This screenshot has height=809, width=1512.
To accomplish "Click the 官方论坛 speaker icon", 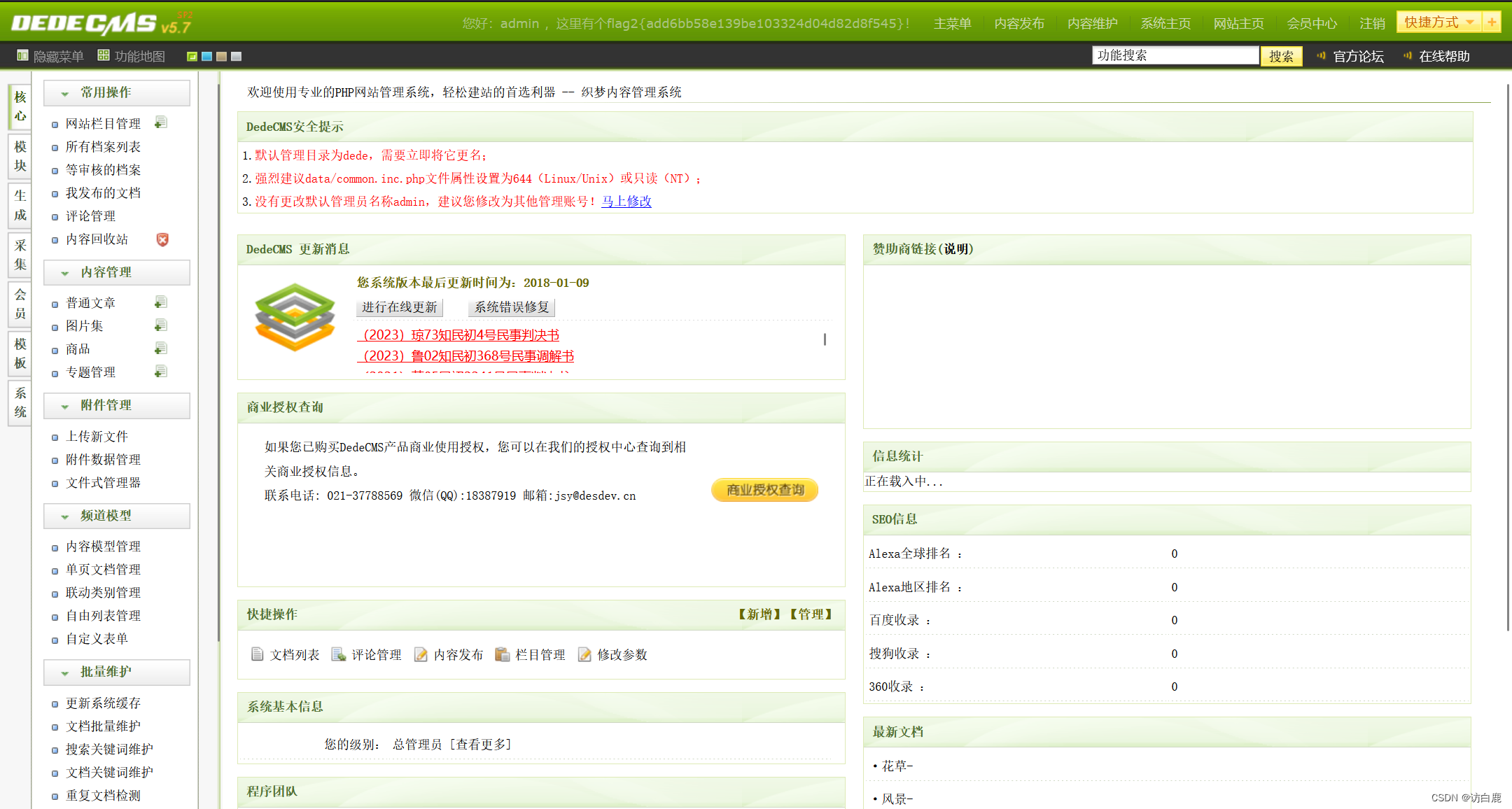I will tap(1322, 56).
